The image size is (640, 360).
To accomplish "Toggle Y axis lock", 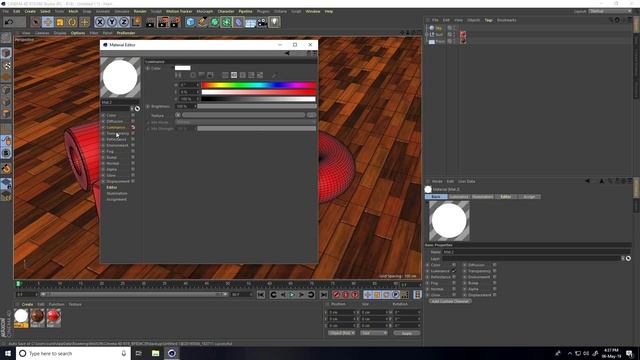I will click(x=112, y=22).
